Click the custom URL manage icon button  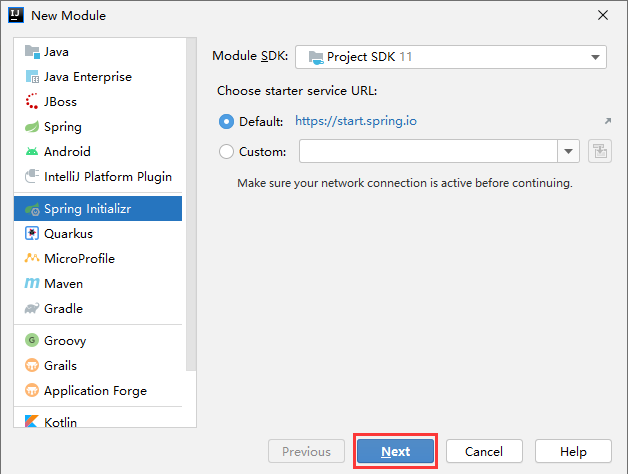pos(599,151)
